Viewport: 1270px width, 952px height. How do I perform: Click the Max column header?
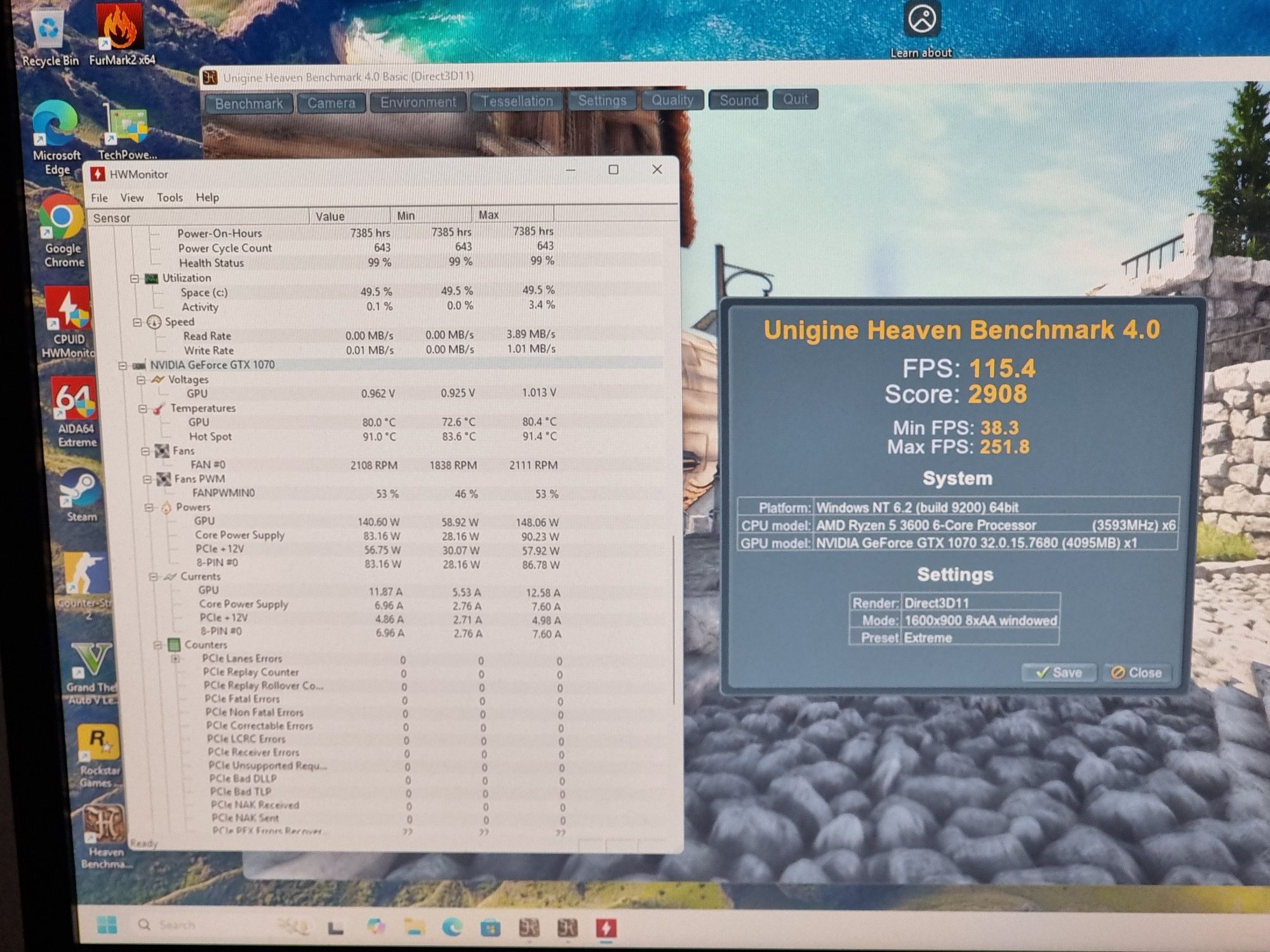[x=513, y=215]
